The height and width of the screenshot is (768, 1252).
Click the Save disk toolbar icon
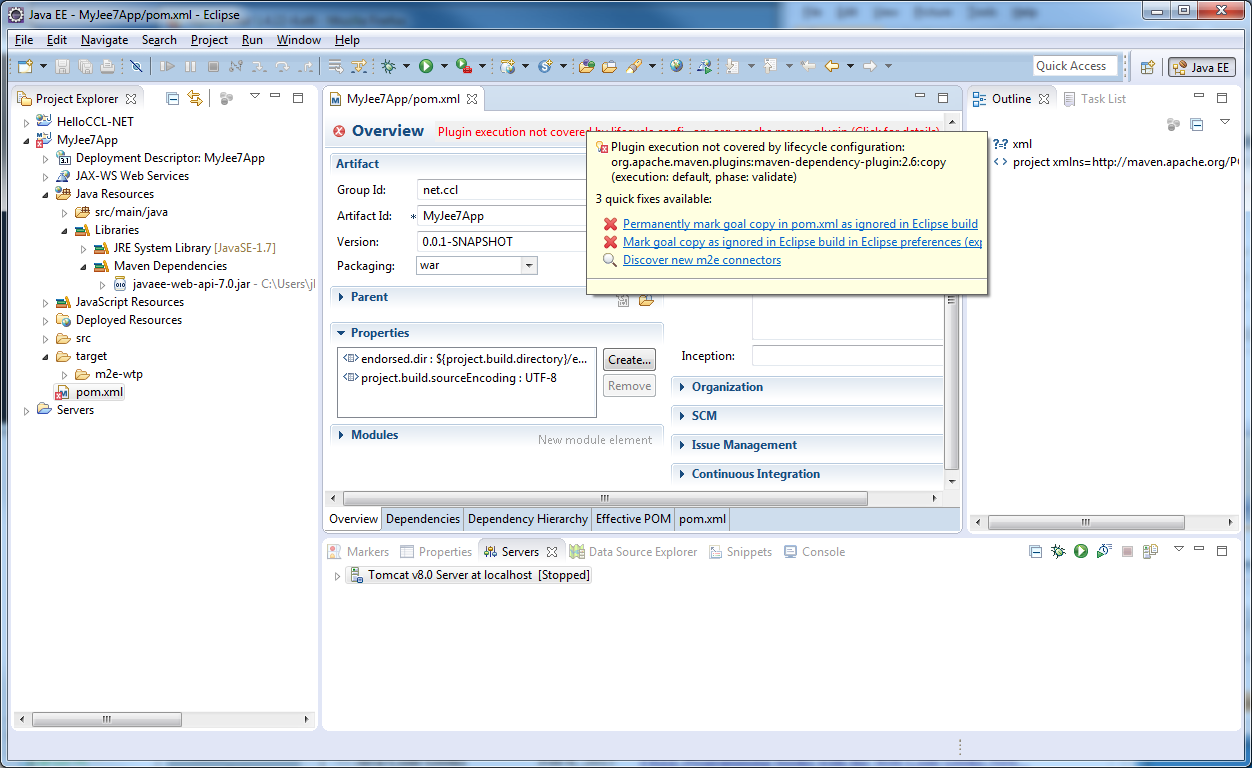(62, 66)
